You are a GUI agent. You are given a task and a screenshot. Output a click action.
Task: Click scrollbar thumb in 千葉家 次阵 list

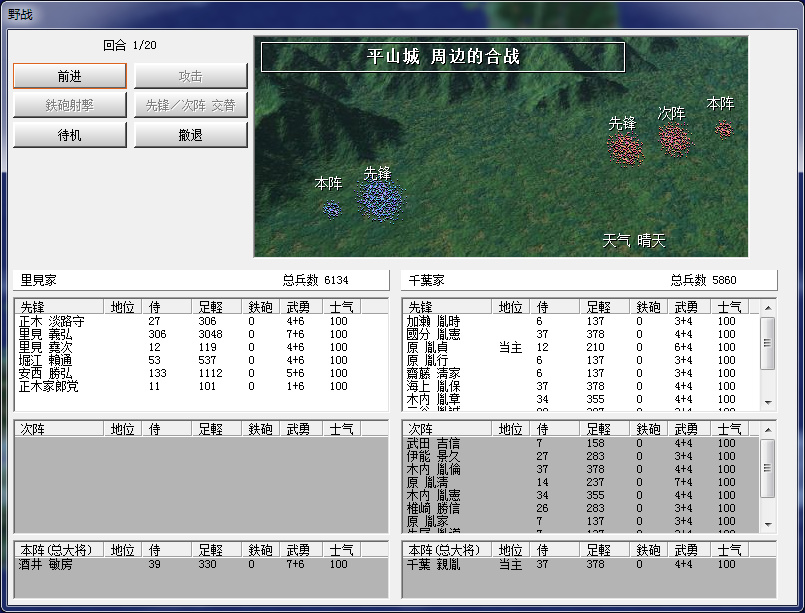(x=768, y=468)
